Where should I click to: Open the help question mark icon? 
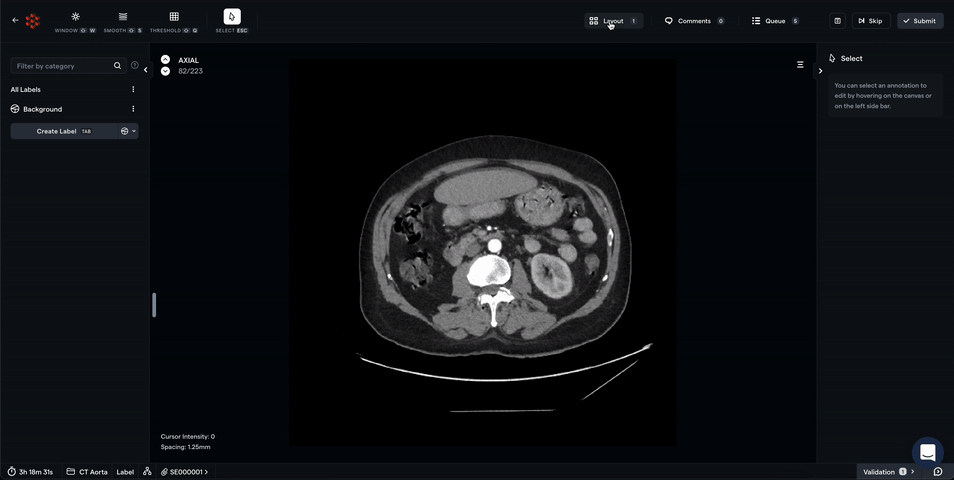click(134, 65)
